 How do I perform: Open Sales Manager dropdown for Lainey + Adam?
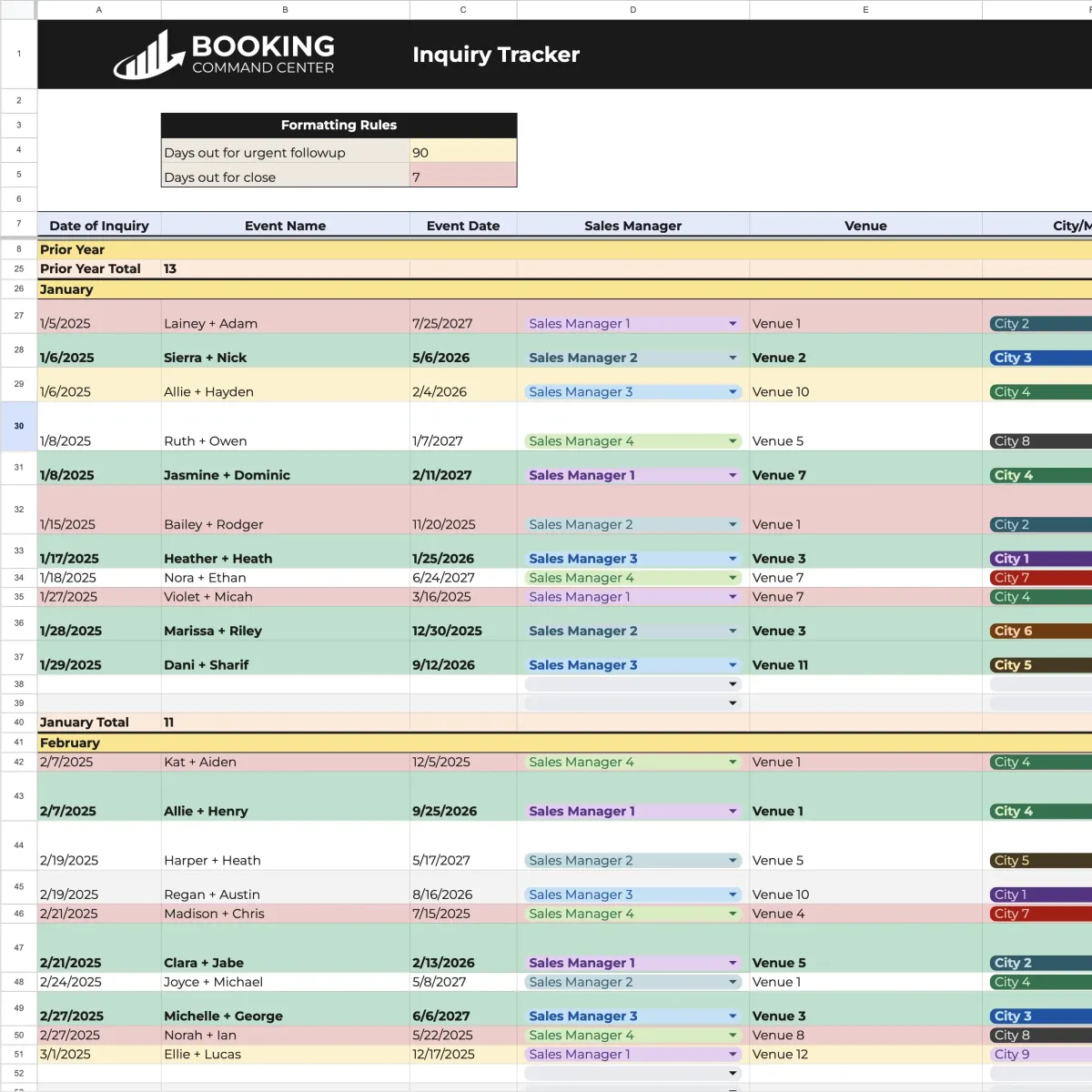[732, 323]
